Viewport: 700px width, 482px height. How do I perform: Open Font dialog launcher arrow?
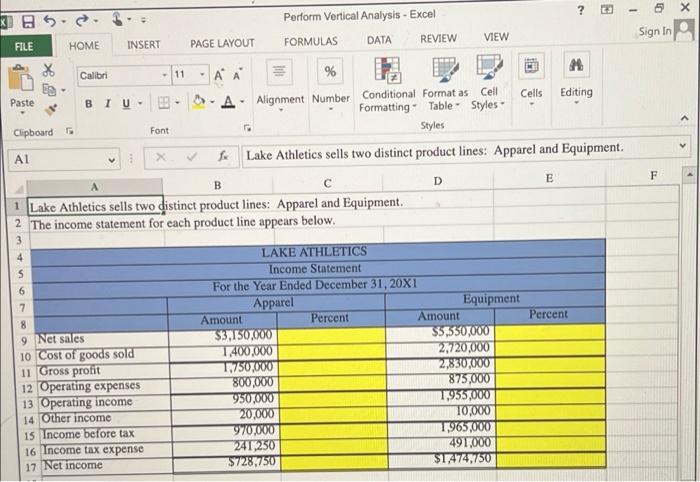247,129
